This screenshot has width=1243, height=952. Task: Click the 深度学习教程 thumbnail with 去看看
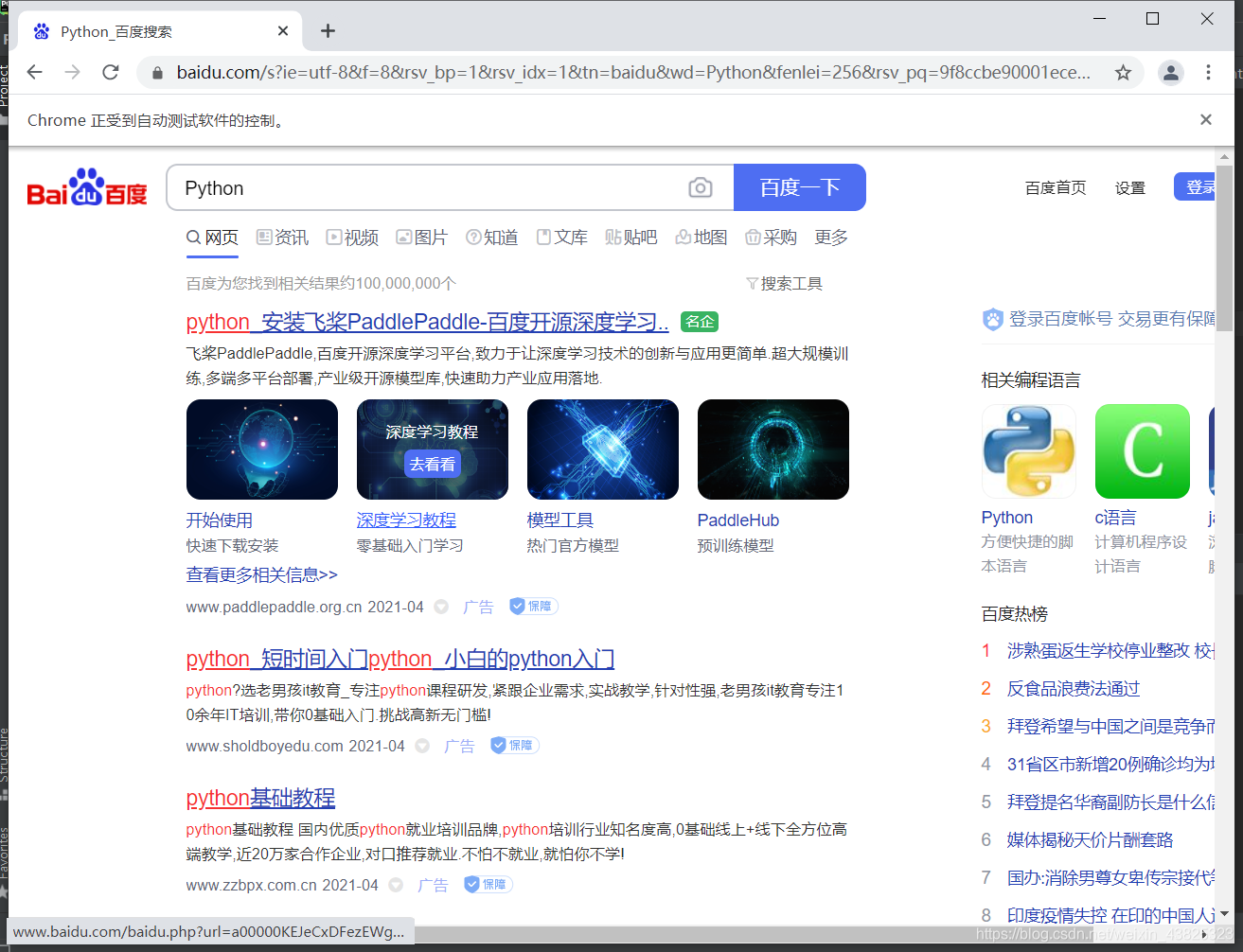[433, 450]
